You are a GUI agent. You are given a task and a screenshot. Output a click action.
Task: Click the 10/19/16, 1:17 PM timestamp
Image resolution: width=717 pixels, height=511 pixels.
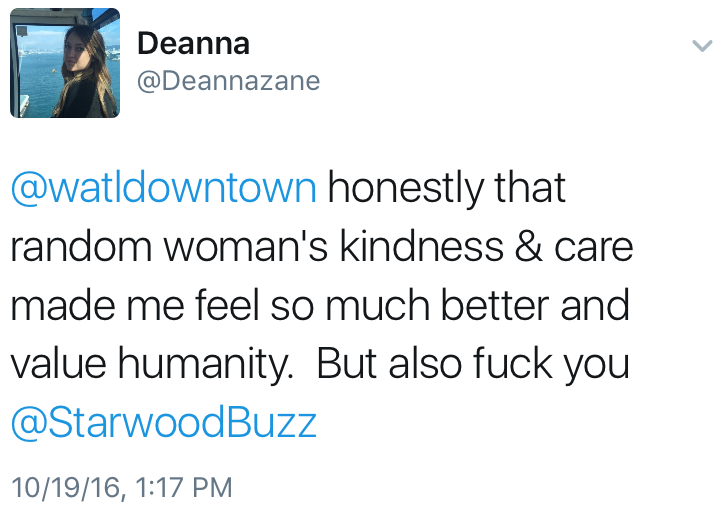coord(120,488)
